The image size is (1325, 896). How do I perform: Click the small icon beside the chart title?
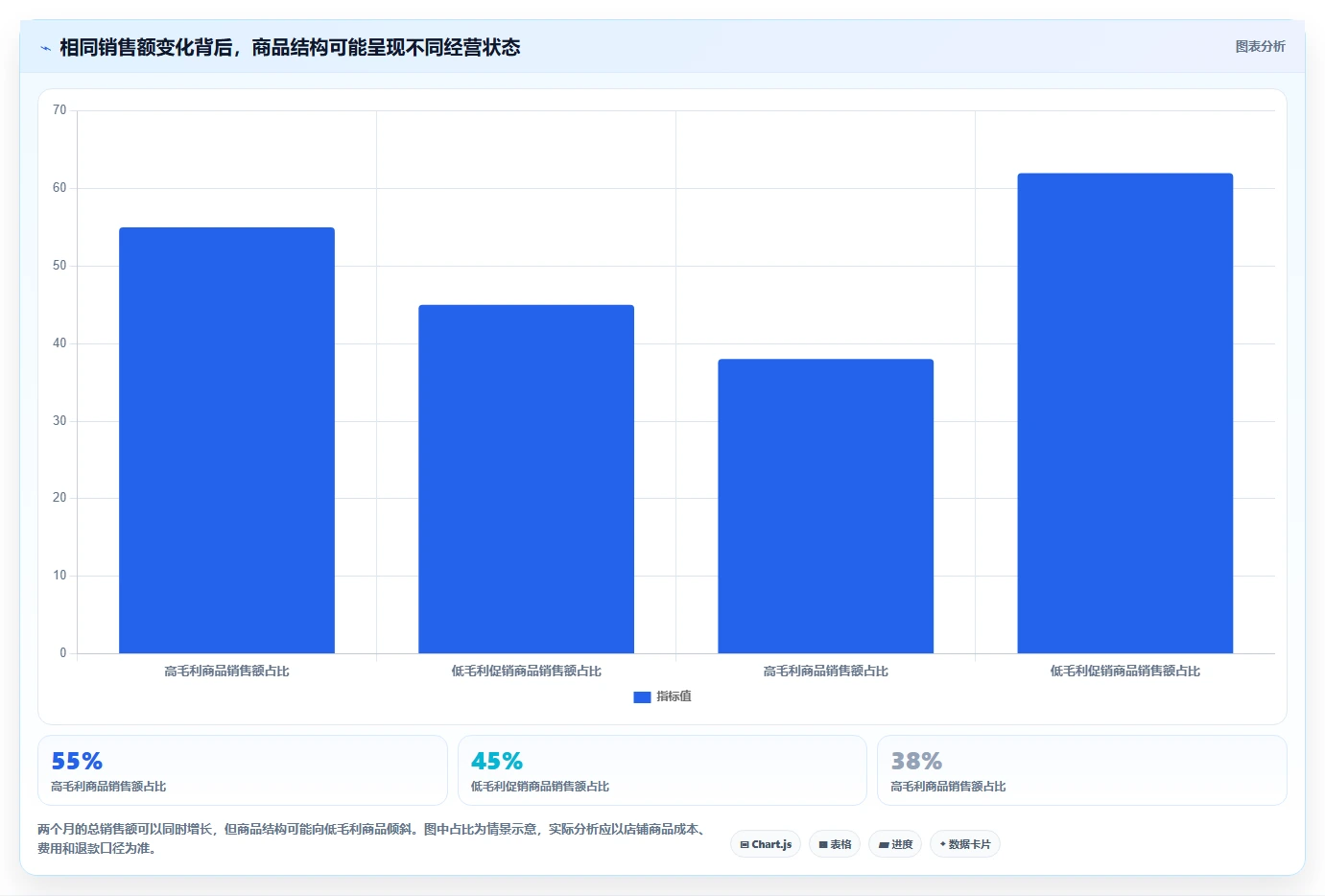(45, 48)
